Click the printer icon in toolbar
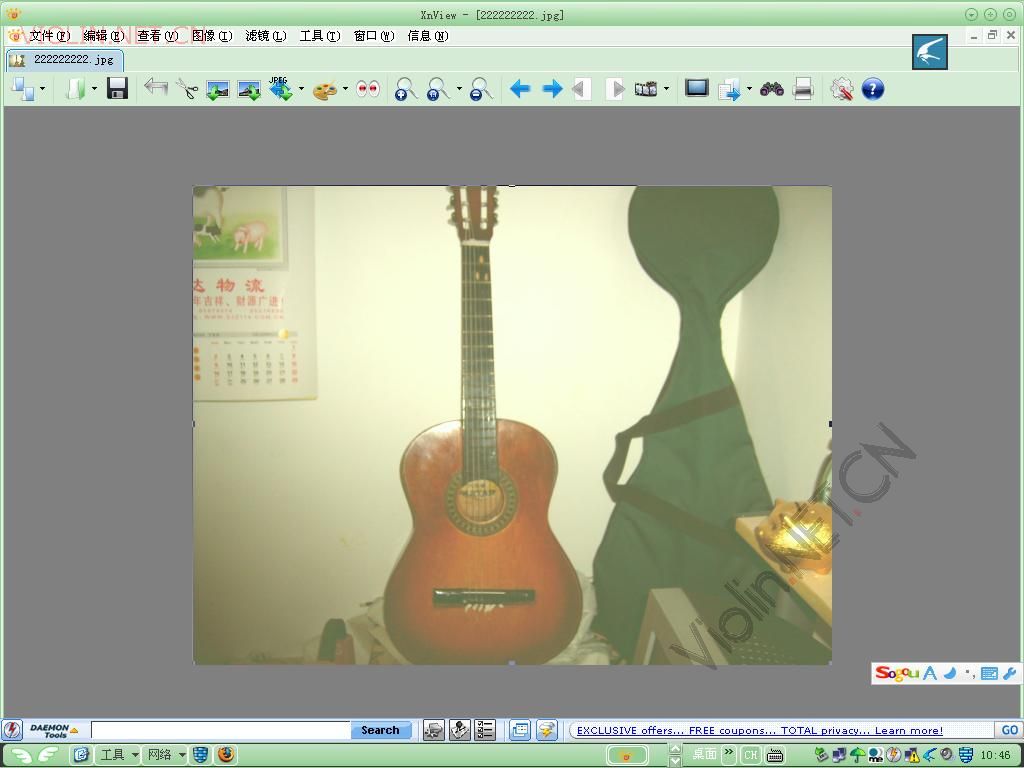This screenshot has width=1024, height=768. [x=803, y=89]
